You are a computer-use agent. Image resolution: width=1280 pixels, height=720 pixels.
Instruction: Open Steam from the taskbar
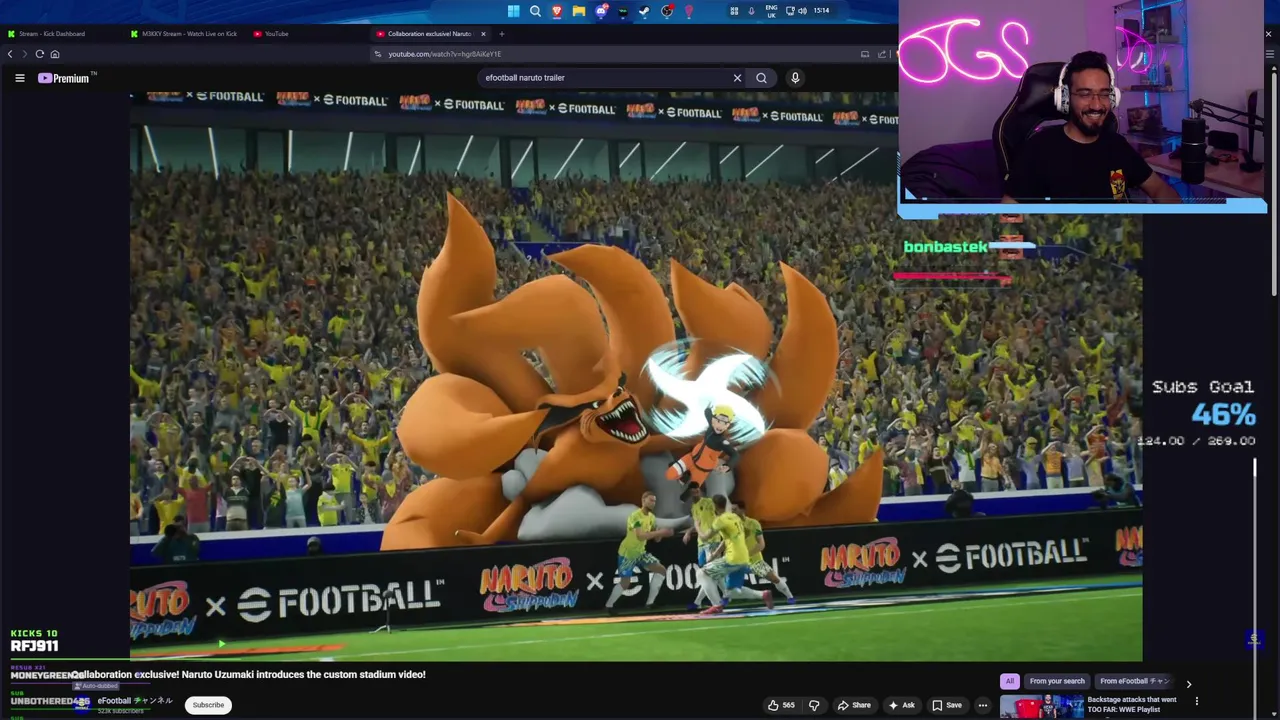[645, 11]
